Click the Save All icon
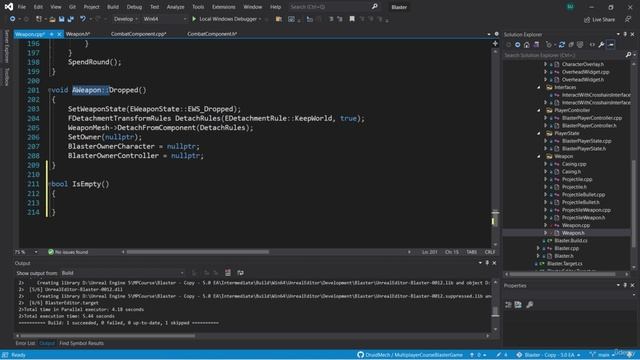 [x=71, y=19]
